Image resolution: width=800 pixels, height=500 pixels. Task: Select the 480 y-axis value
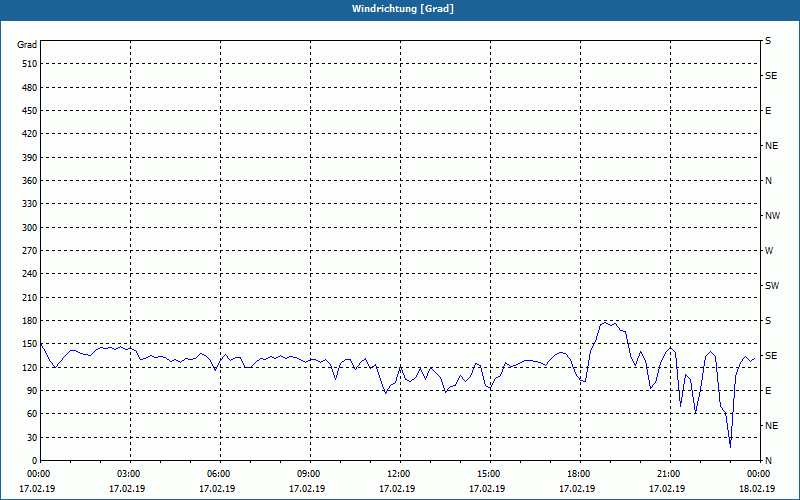30,88
